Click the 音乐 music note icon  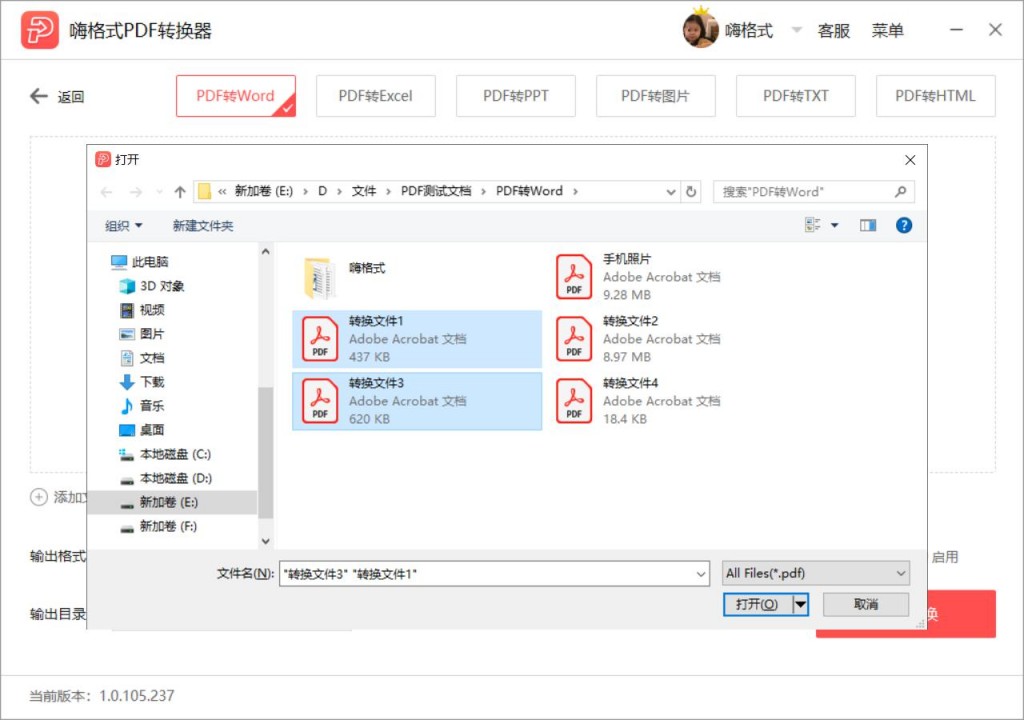[x=127, y=406]
